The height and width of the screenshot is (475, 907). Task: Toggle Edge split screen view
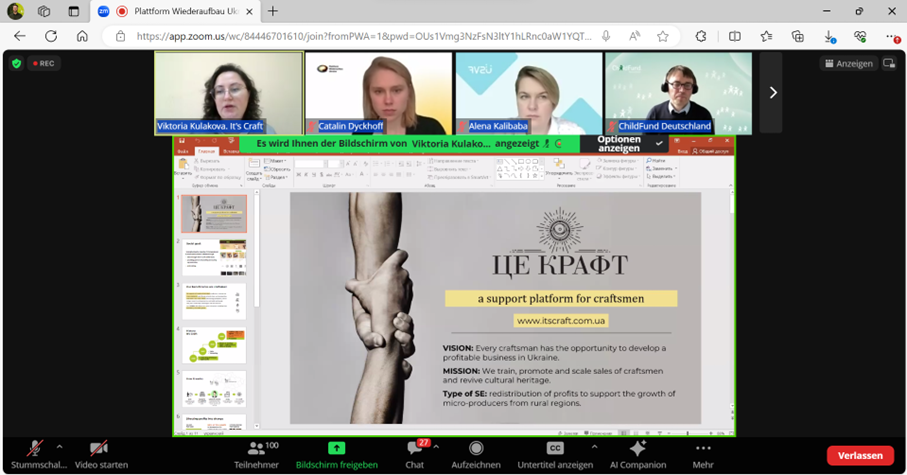pos(735,36)
